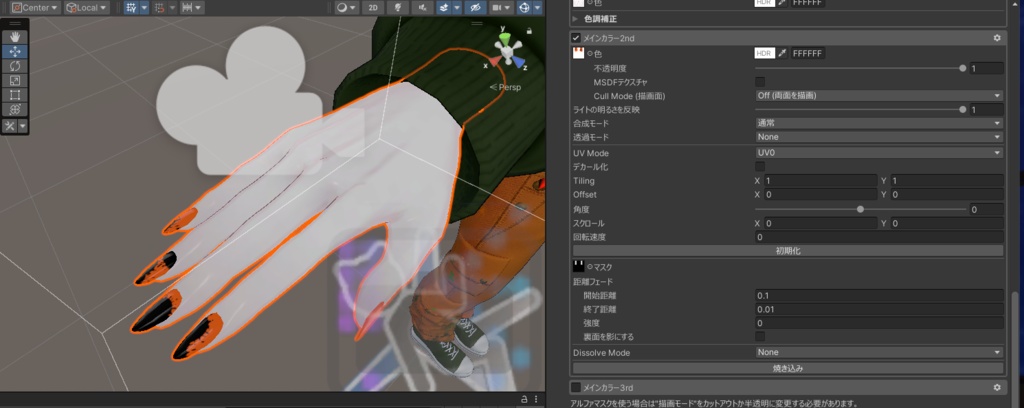Screen dimensions: 1024x408
Task: Pick color with メインカラー2nd eyedropper
Action: point(782,53)
